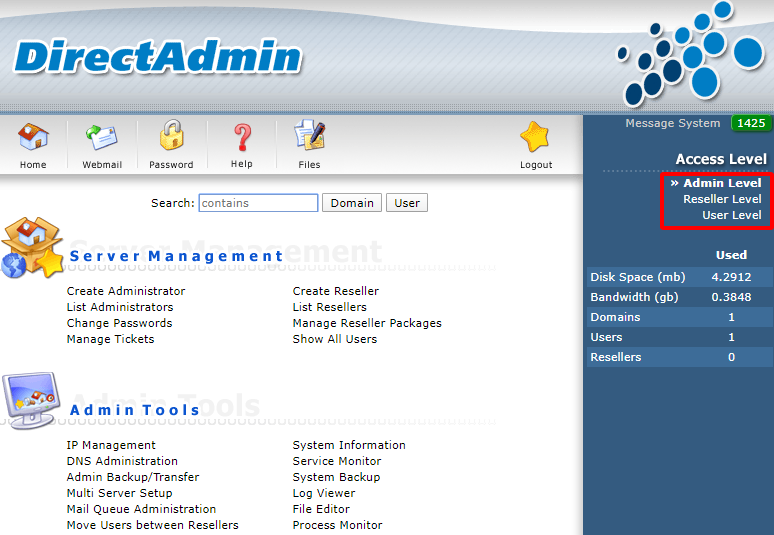Switch to Admin Level access
The width and height of the screenshot is (774, 535).
click(x=722, y=183)
